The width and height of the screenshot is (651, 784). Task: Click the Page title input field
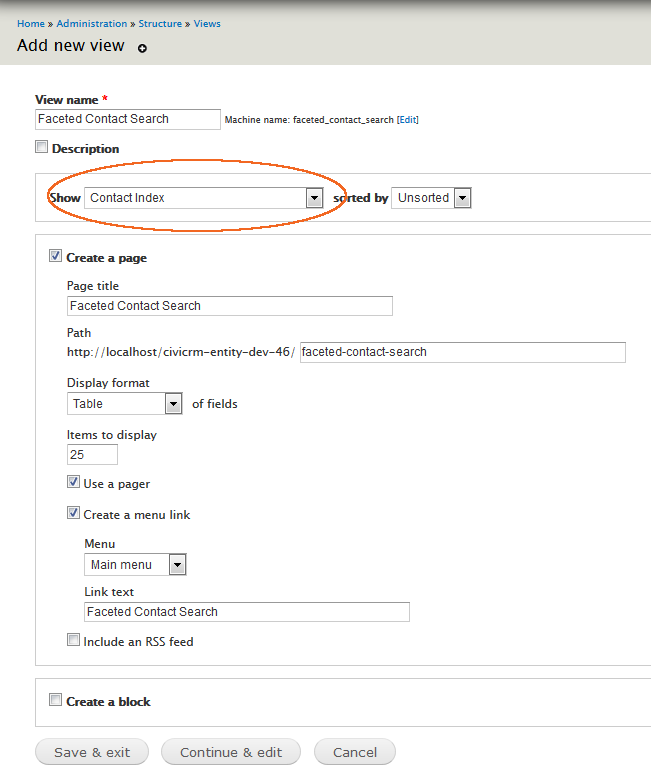point(230,306)
